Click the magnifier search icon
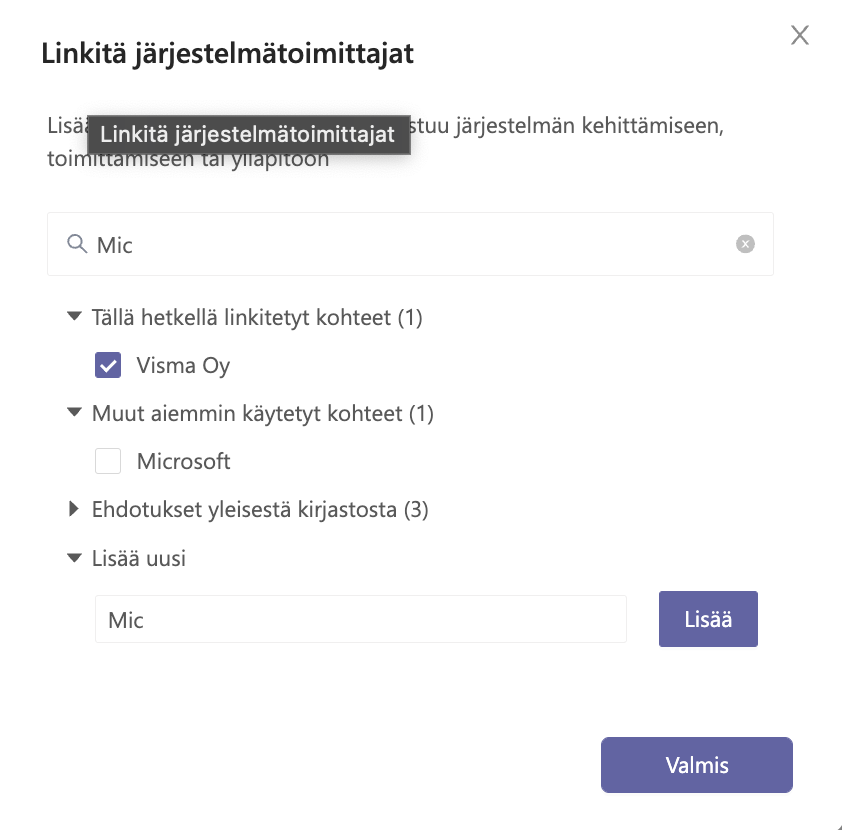This screenshot has height=830, width=842. click(77, 244)
